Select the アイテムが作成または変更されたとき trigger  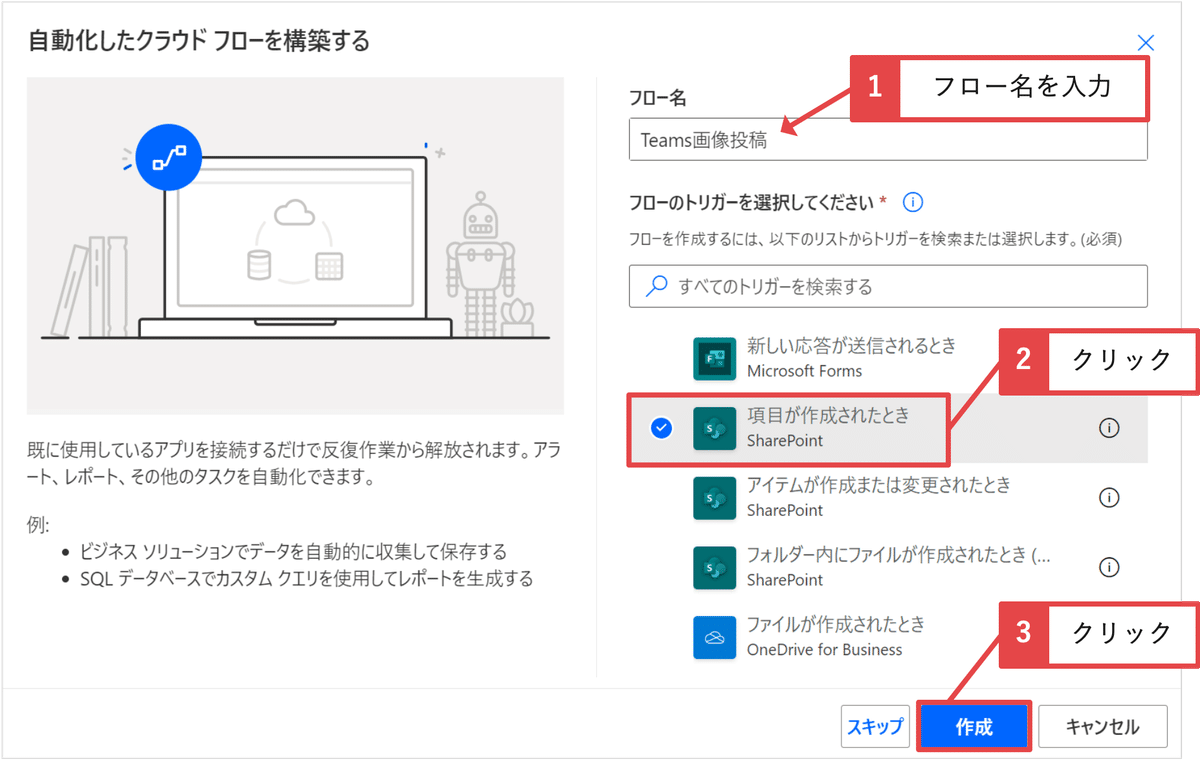click(888, 497)
